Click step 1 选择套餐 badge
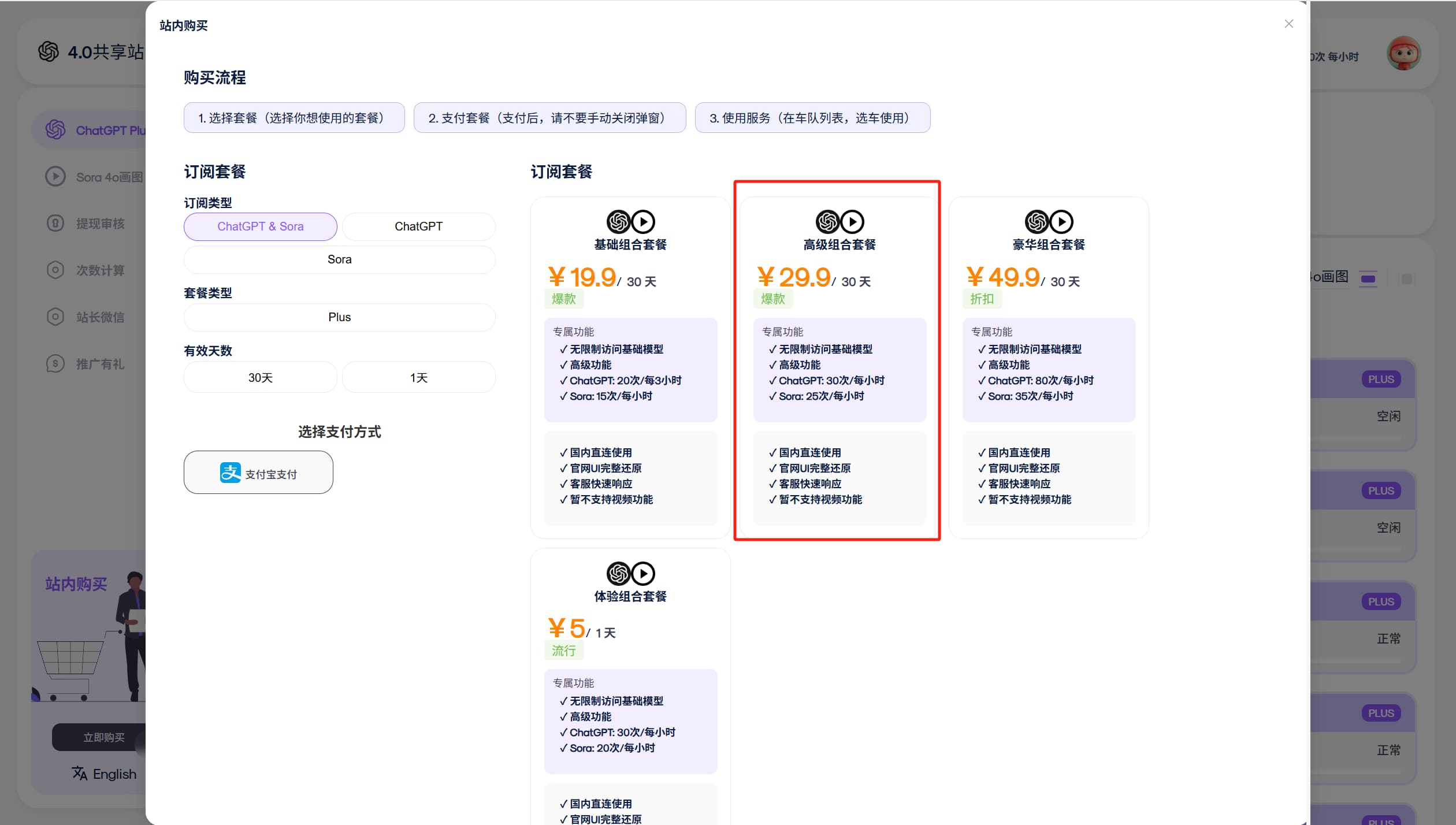 (294, 118)
